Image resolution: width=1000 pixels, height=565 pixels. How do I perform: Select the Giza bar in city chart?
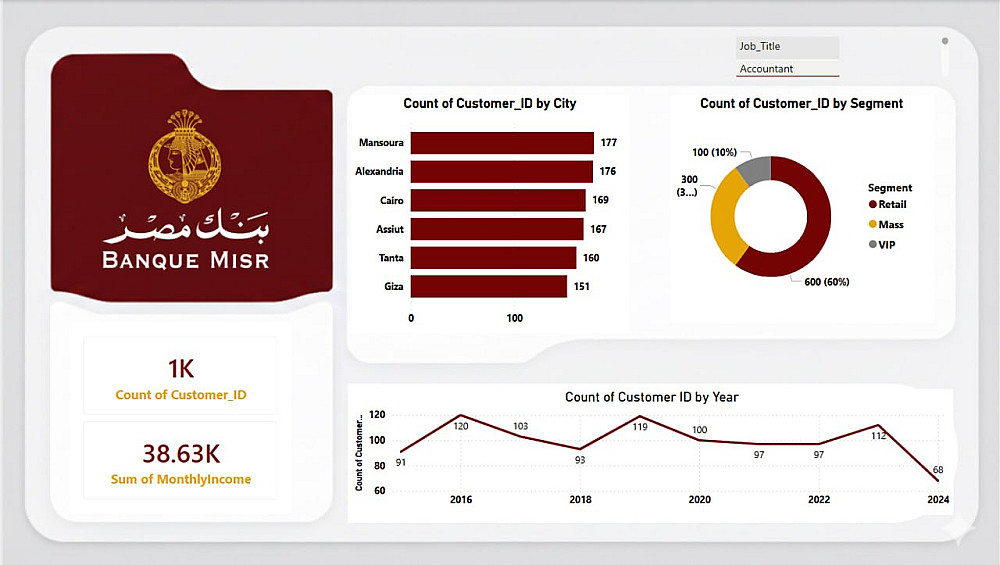pyautogui.click(x=489, y=286)
